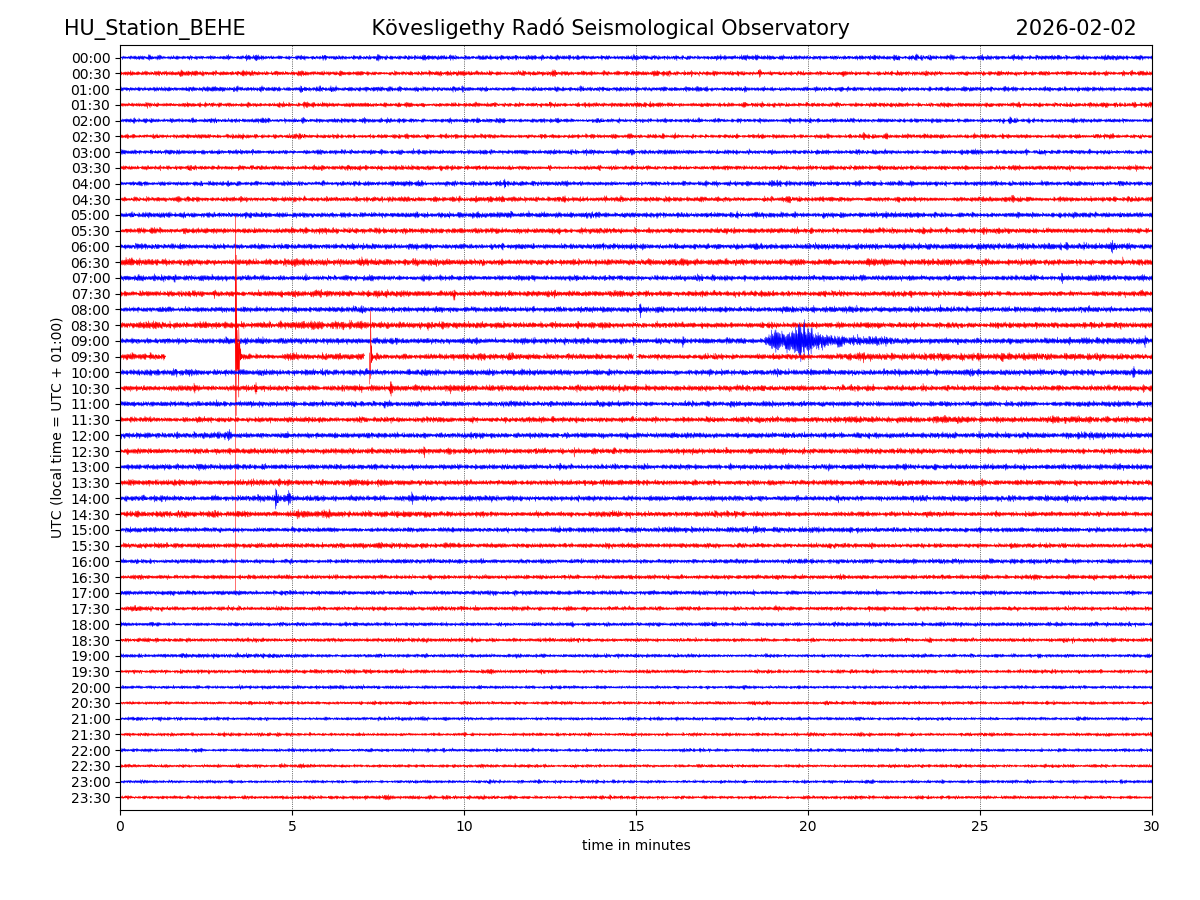Click the 0 tick on the minutes axis
Screen dimensions: 1200x900
click(120, 827)
